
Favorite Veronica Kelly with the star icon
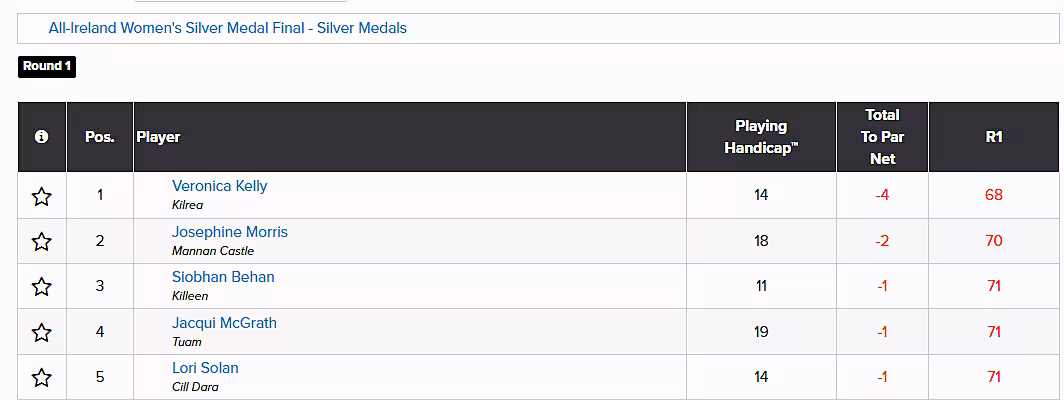pyautogui.click(x=41, y=196)
